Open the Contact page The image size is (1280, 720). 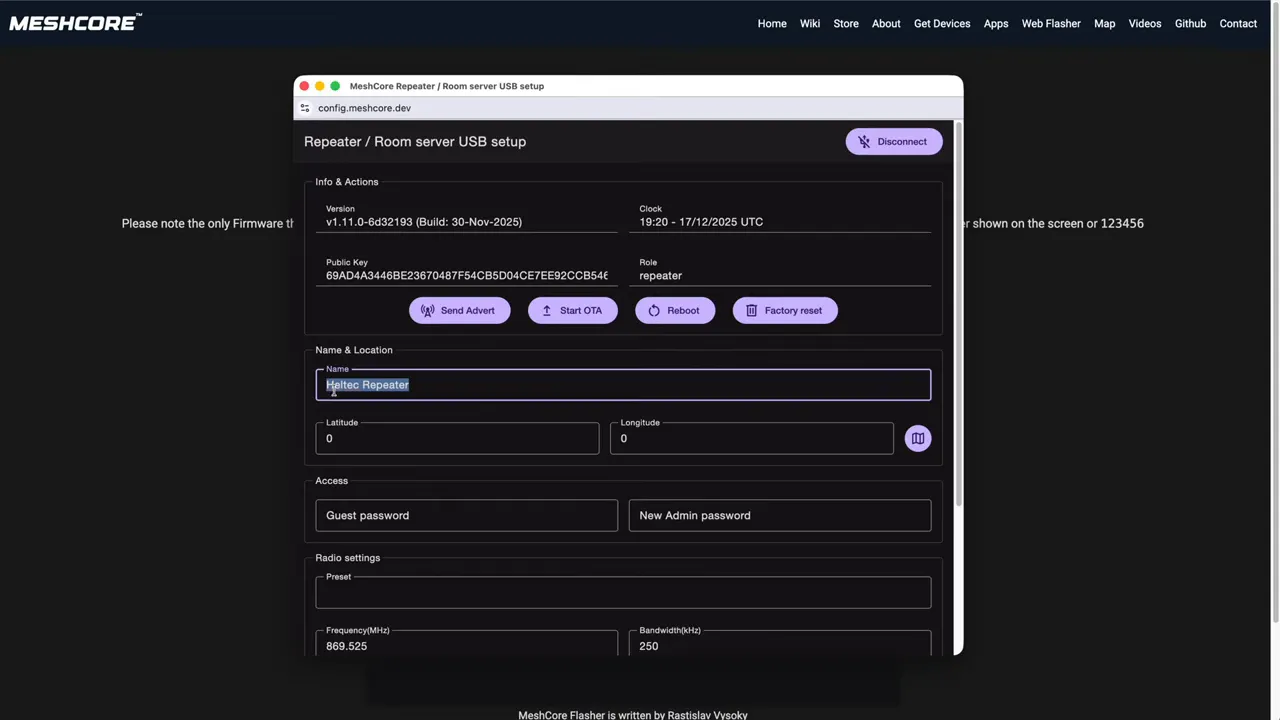[1238, 24]
